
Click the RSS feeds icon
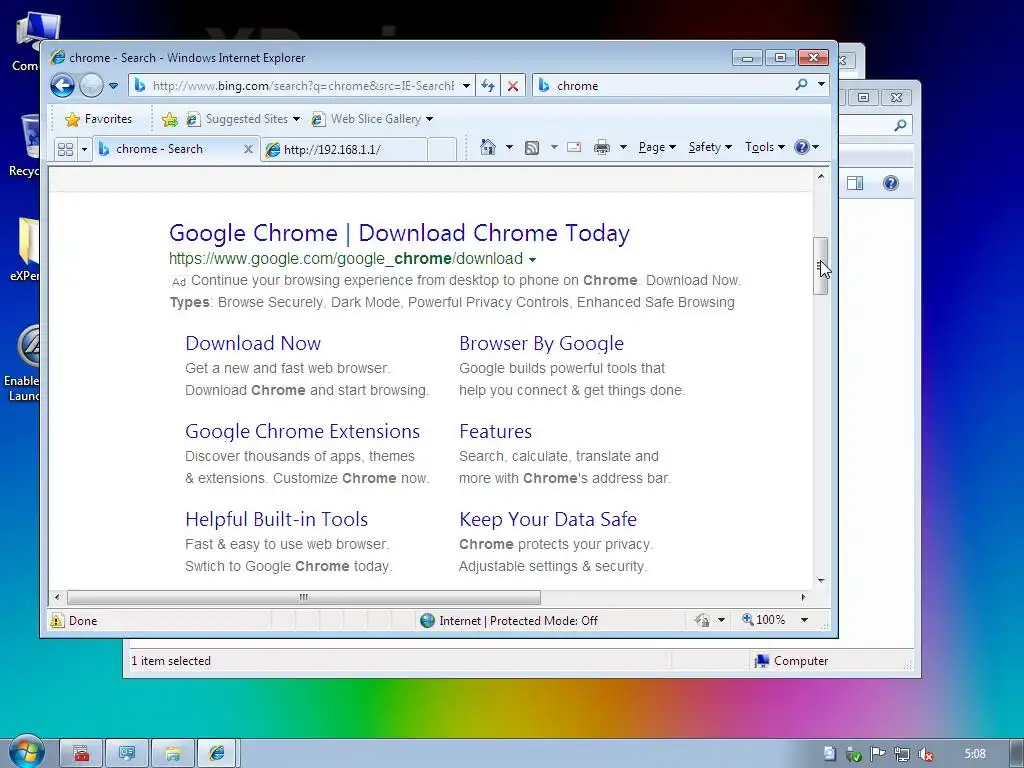(532, 148)
